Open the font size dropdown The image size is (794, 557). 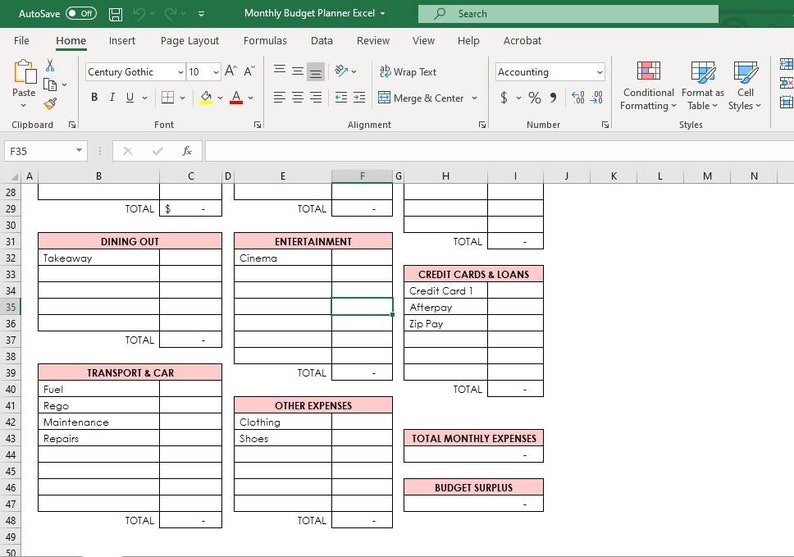[x=216, y=72]
